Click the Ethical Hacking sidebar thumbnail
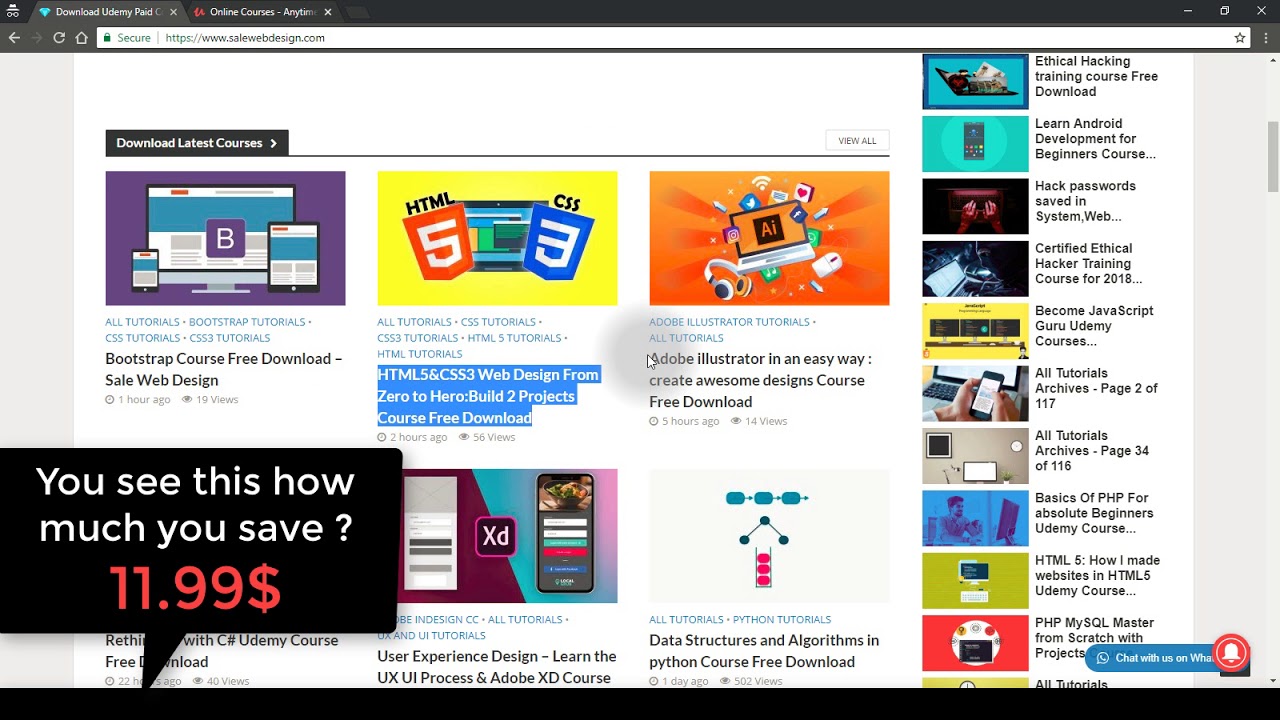 [975, 81]
